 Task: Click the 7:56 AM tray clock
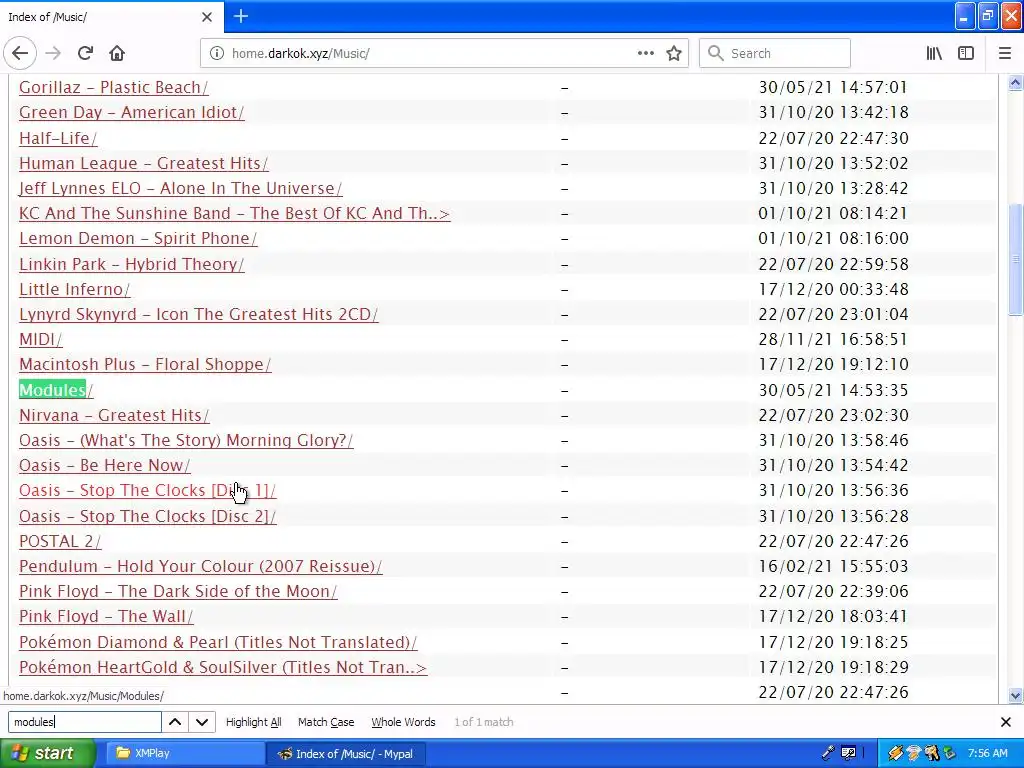[x=987, y=753]
